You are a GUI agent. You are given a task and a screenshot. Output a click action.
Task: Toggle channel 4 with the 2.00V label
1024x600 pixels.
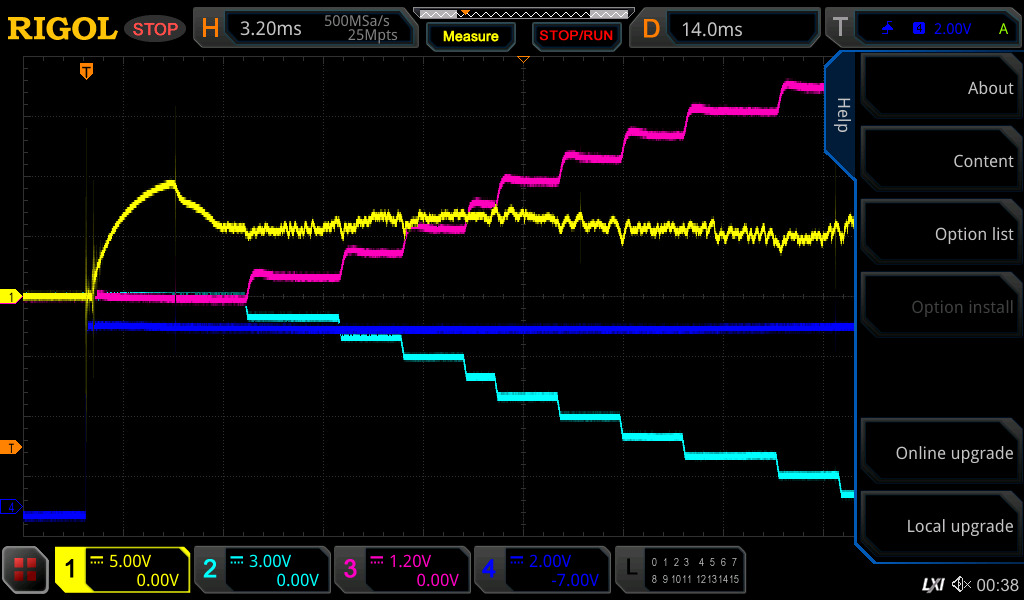541,570
